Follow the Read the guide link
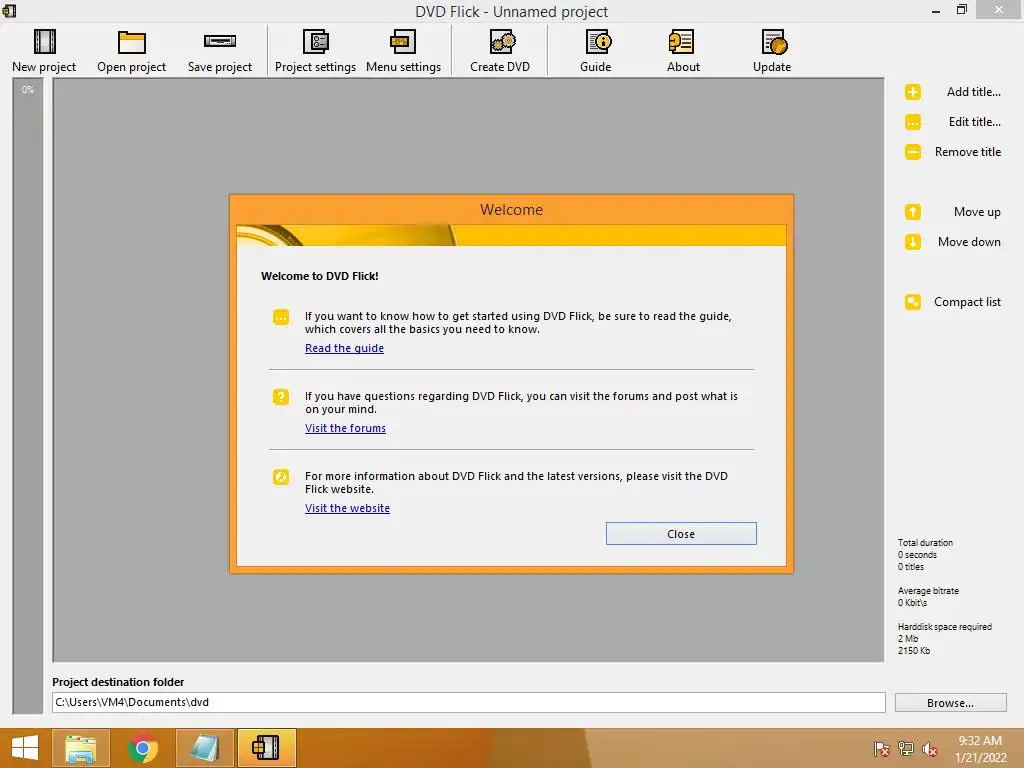Viewport: 1024px width, 768px height. point(344,349)
